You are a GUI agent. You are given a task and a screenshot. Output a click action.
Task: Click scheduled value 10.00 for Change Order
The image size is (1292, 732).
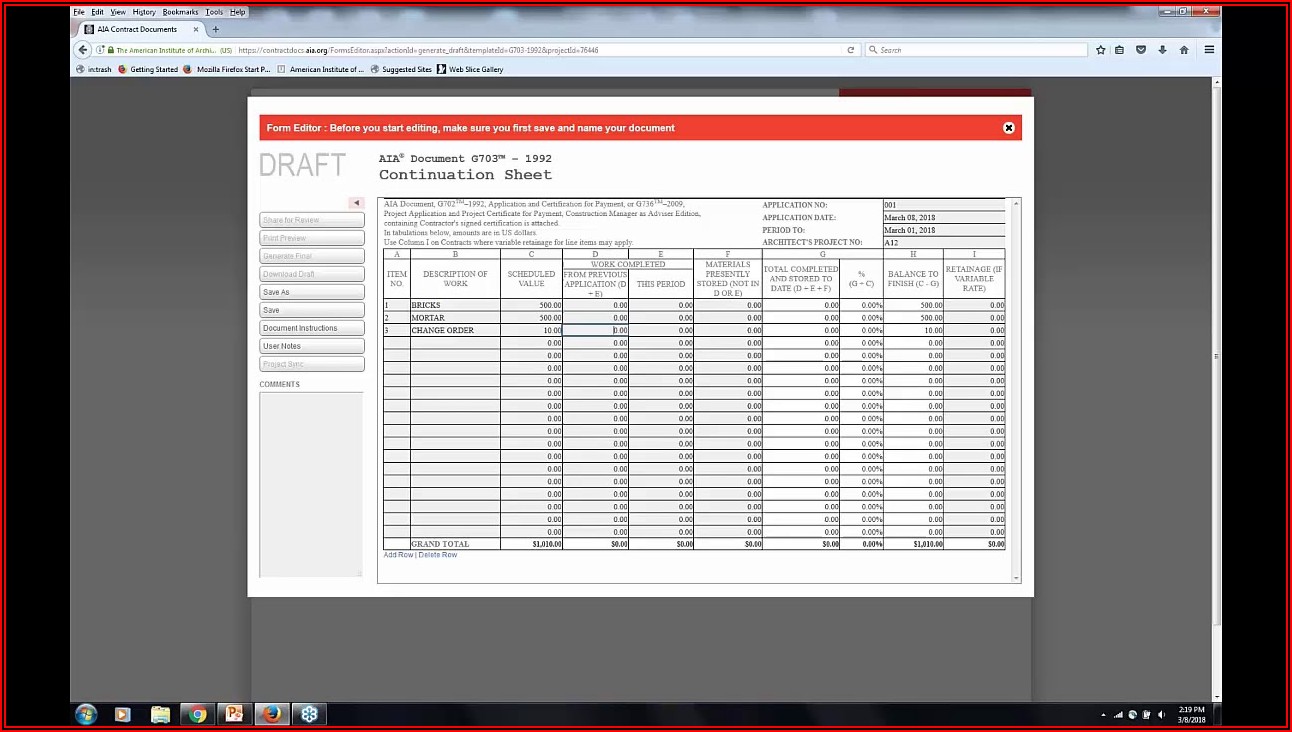coord(531,330)
